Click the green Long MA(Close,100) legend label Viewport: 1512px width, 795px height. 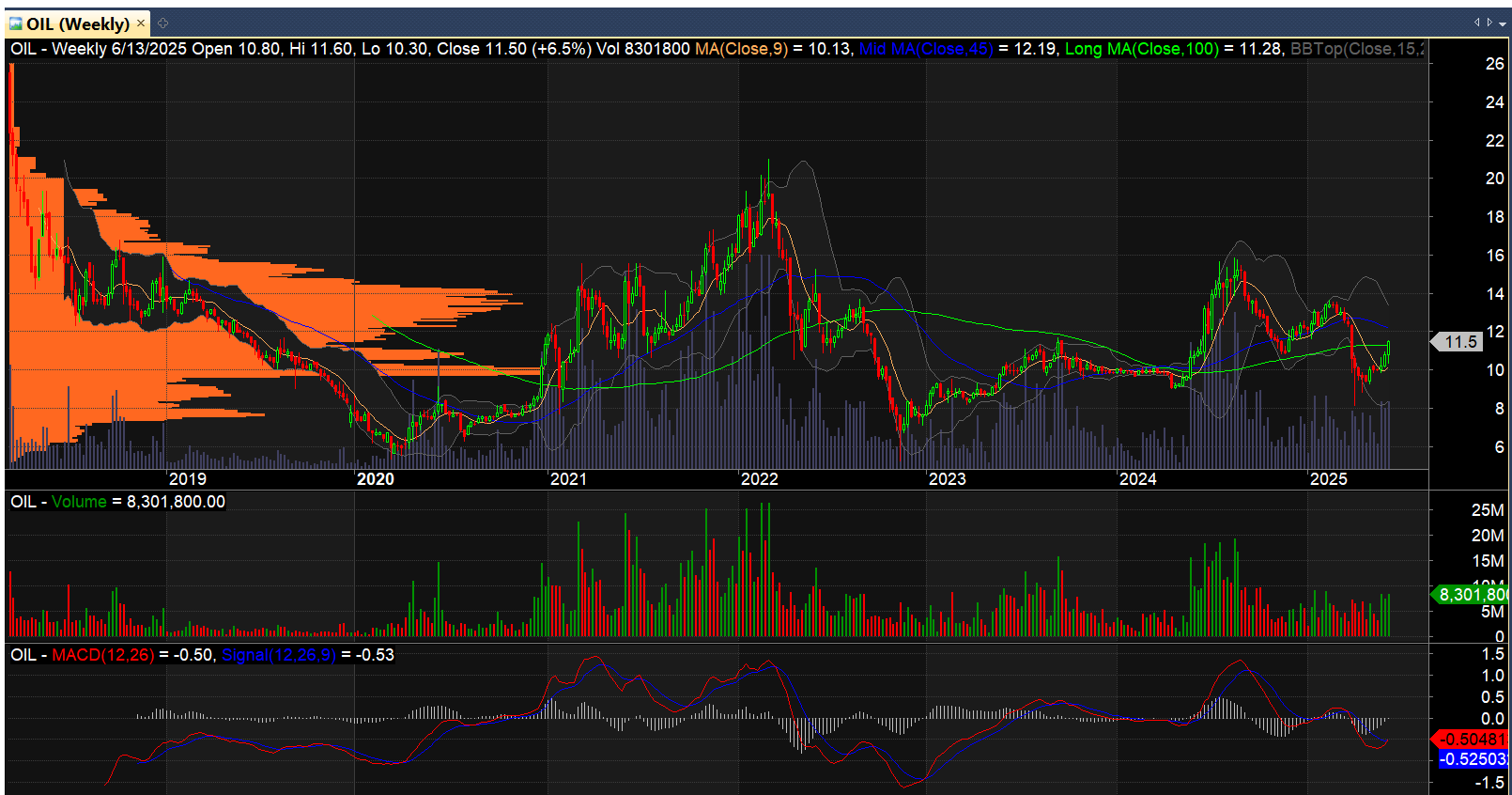1141,49
